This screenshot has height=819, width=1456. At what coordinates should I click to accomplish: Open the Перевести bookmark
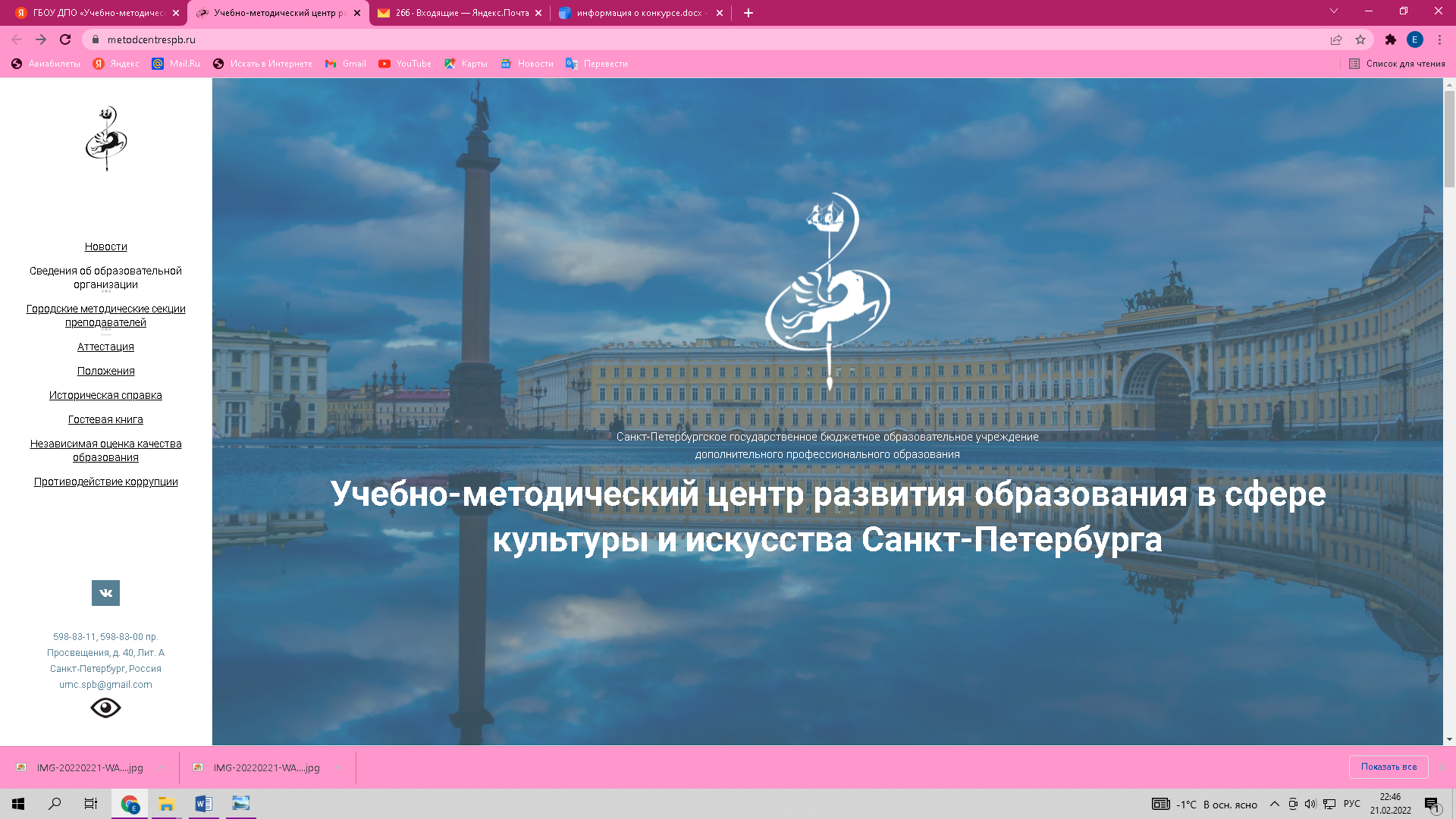click(597, 64)
